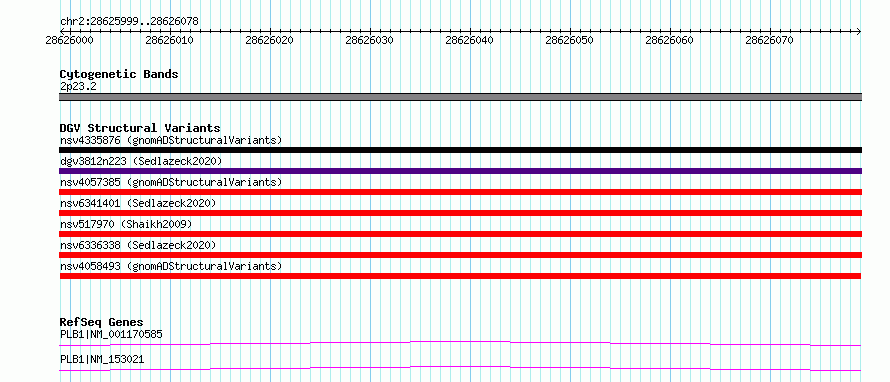Click ruler position 28626040
890x382 pixels.
(x=469, y=40)
